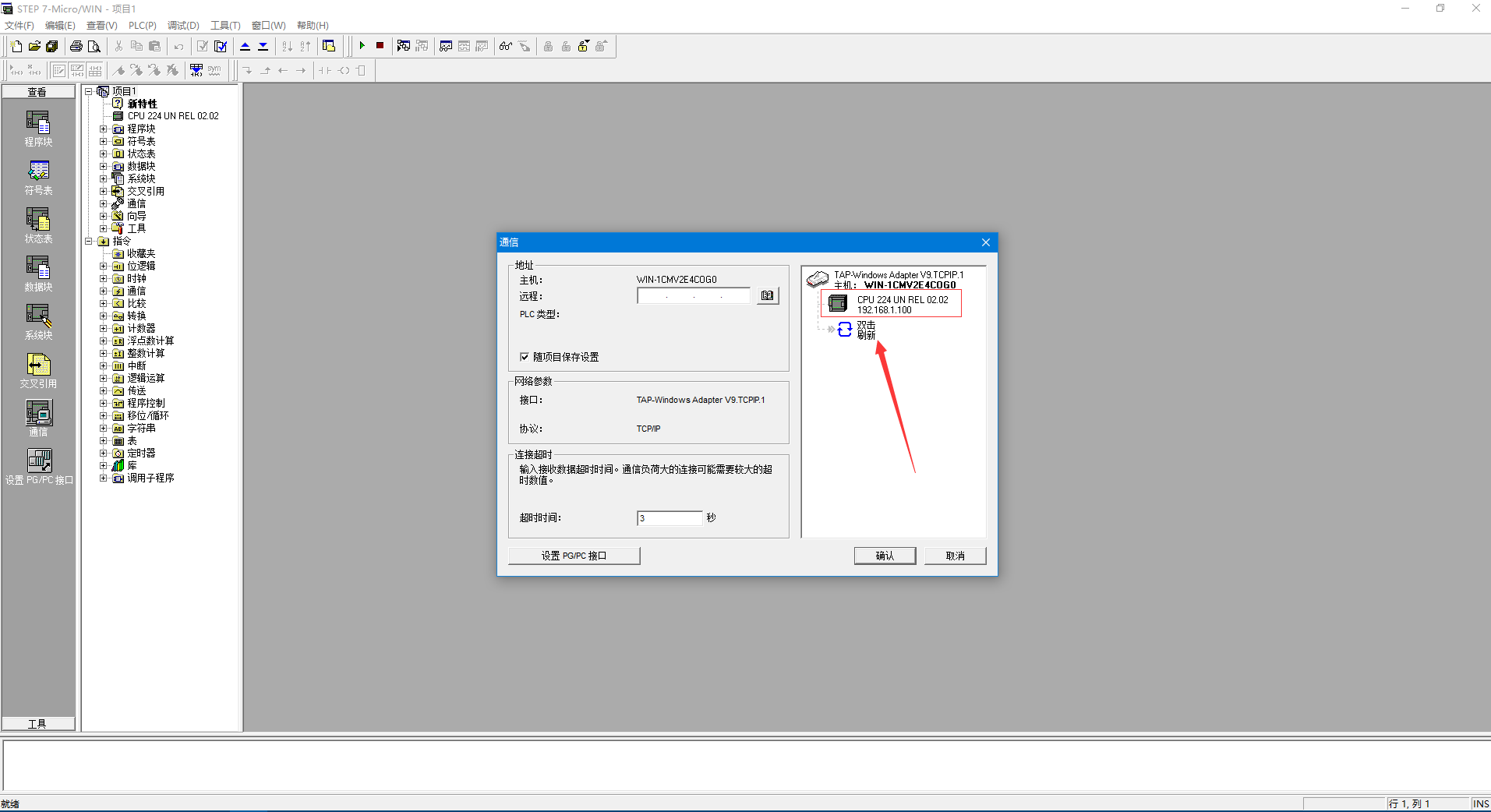Expand the 定时器 instruction folder
The width and height of the screenshot is (1491, 812).
pos(103,453)
